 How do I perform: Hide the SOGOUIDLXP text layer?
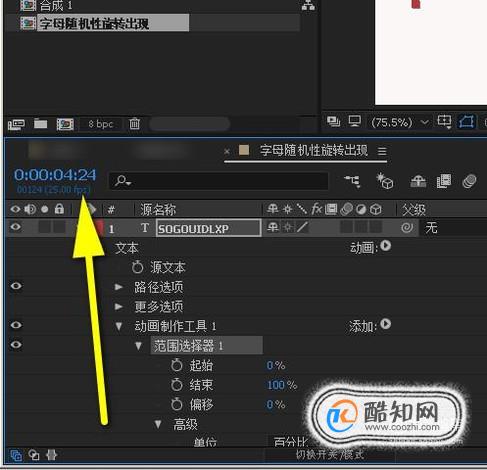pos(16,227)
